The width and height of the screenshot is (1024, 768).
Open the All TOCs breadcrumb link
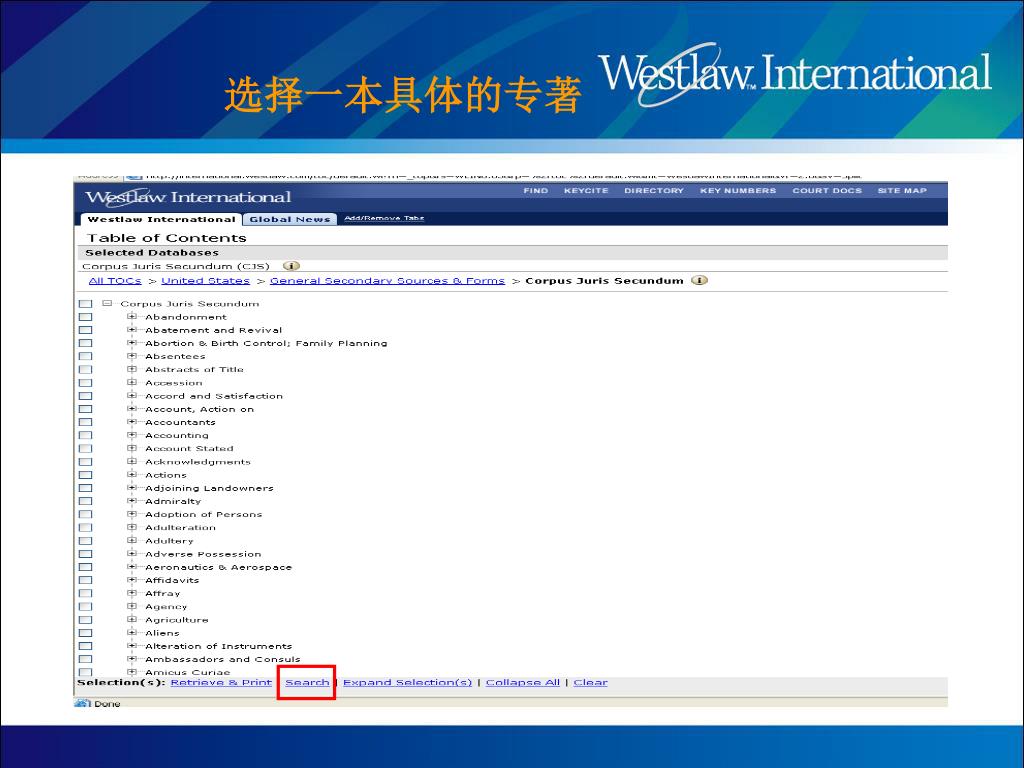coord(115,281)
